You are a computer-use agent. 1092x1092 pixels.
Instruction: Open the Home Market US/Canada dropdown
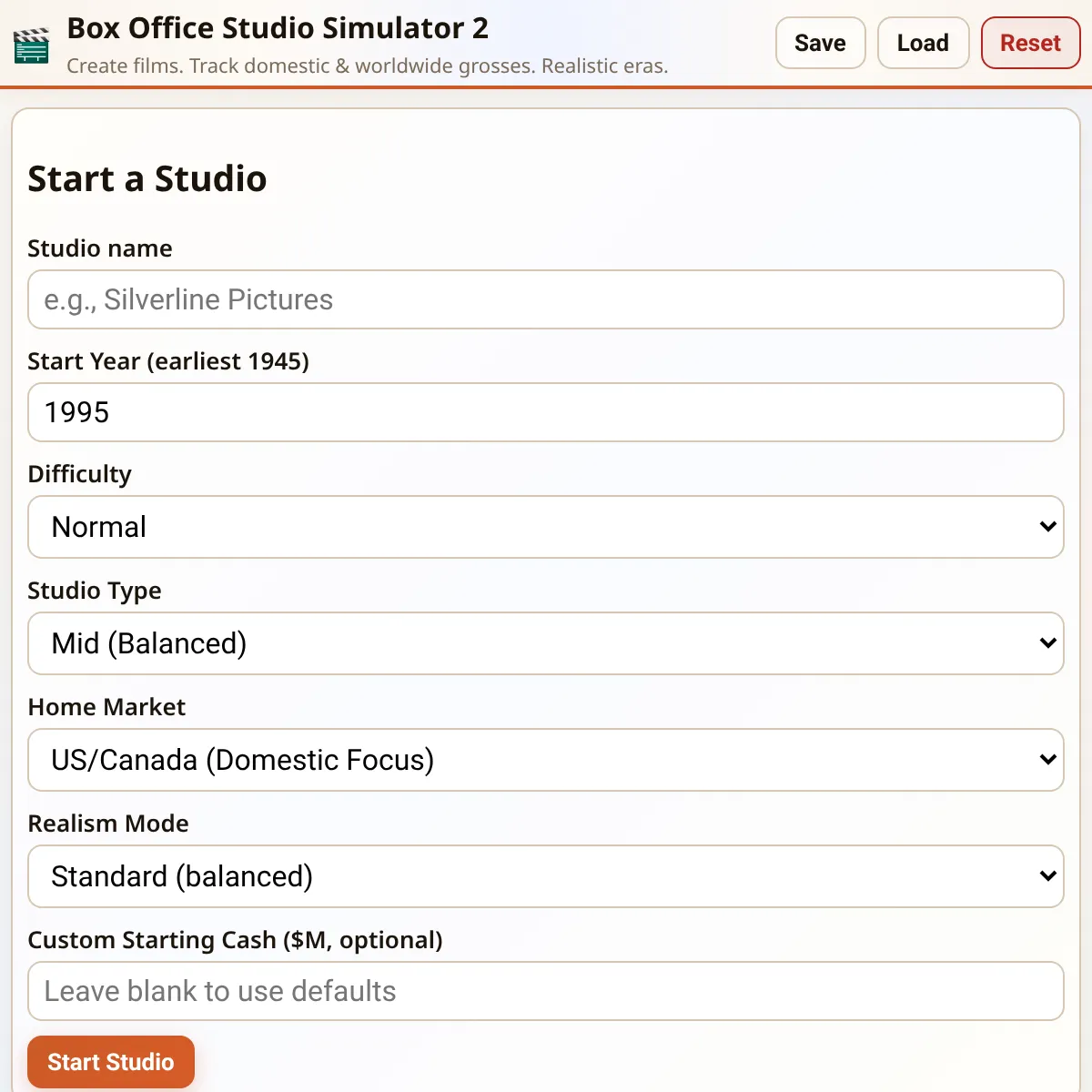(546, 760)
